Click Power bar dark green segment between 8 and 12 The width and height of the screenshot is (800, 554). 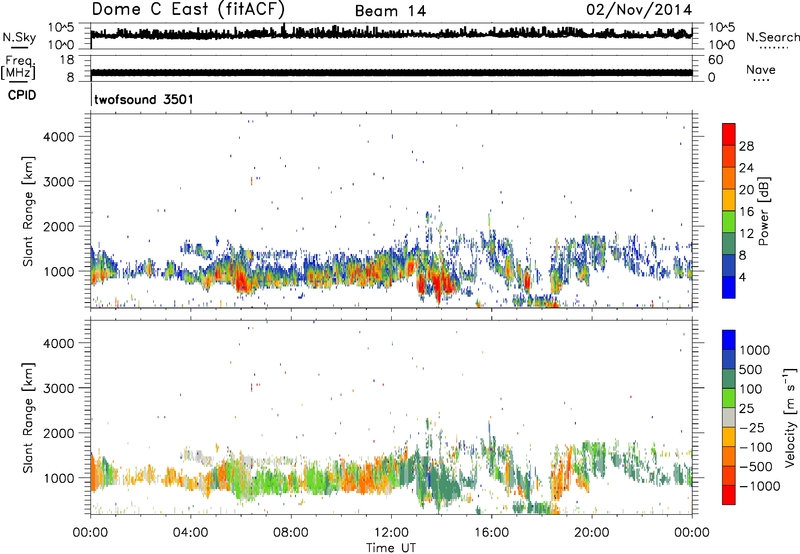tap(729, 243)
